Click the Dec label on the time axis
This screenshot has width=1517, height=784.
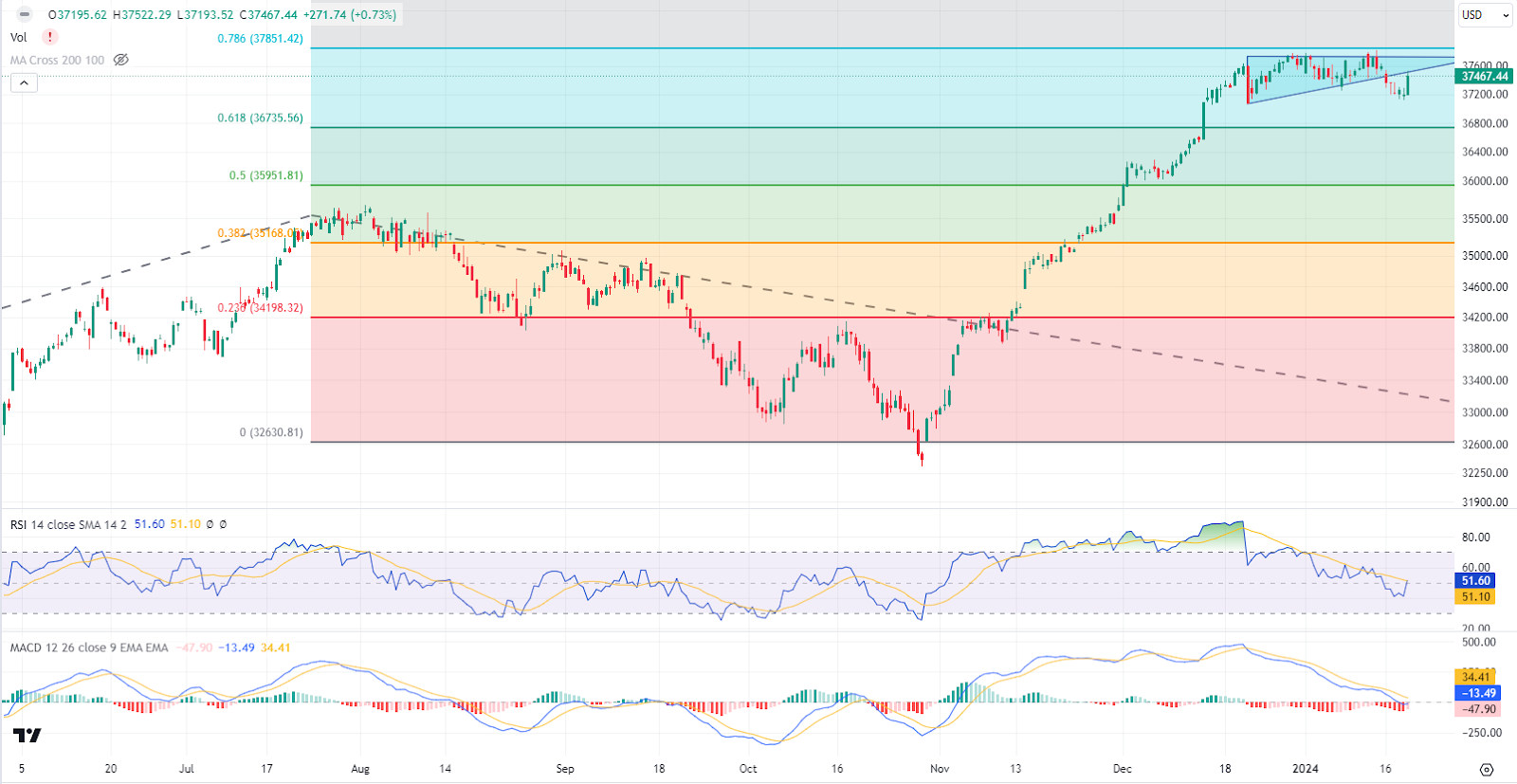pyautogui.click(x=1123, y=769)
